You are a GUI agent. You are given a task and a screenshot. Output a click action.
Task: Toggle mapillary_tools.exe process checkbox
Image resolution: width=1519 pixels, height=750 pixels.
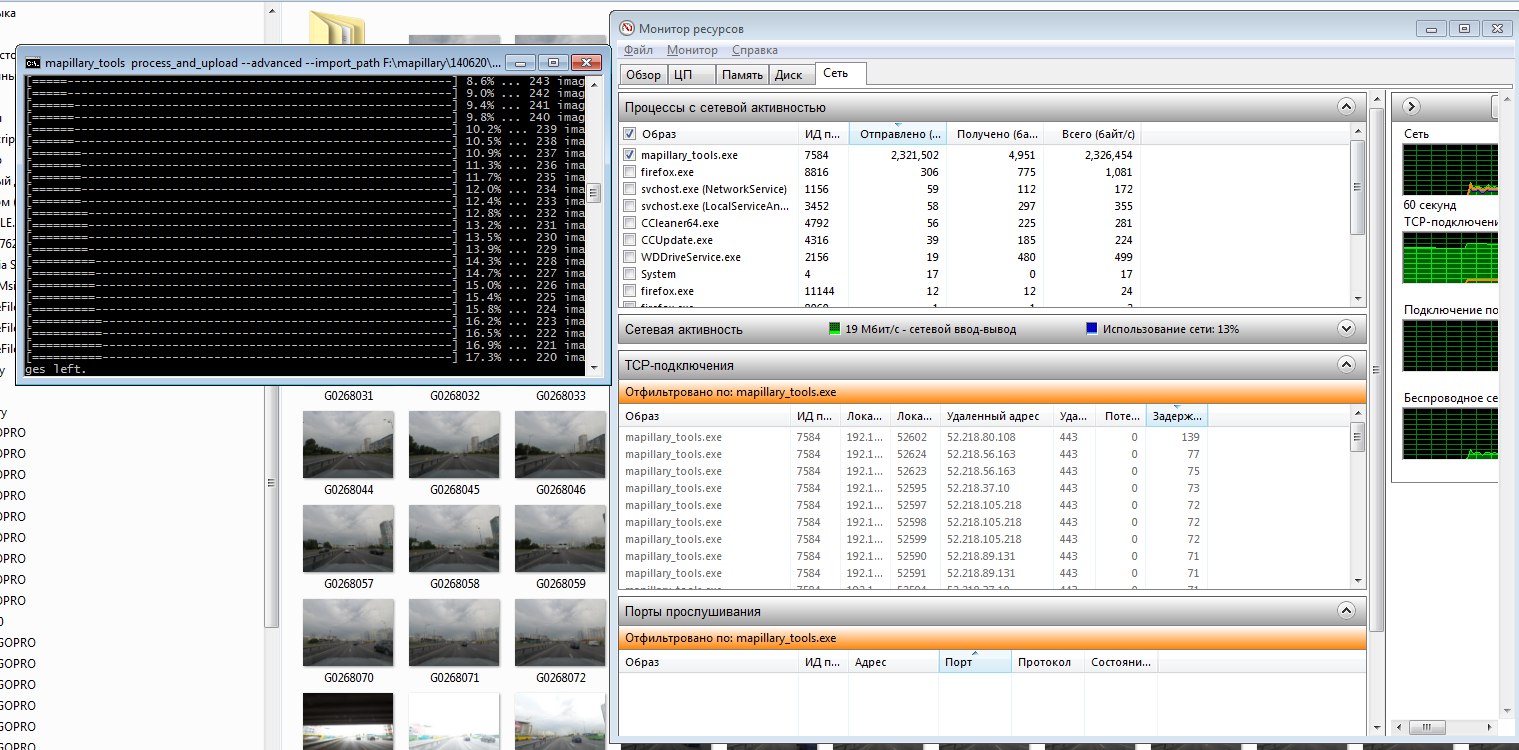pyautogui.click(x=629, y=155)
